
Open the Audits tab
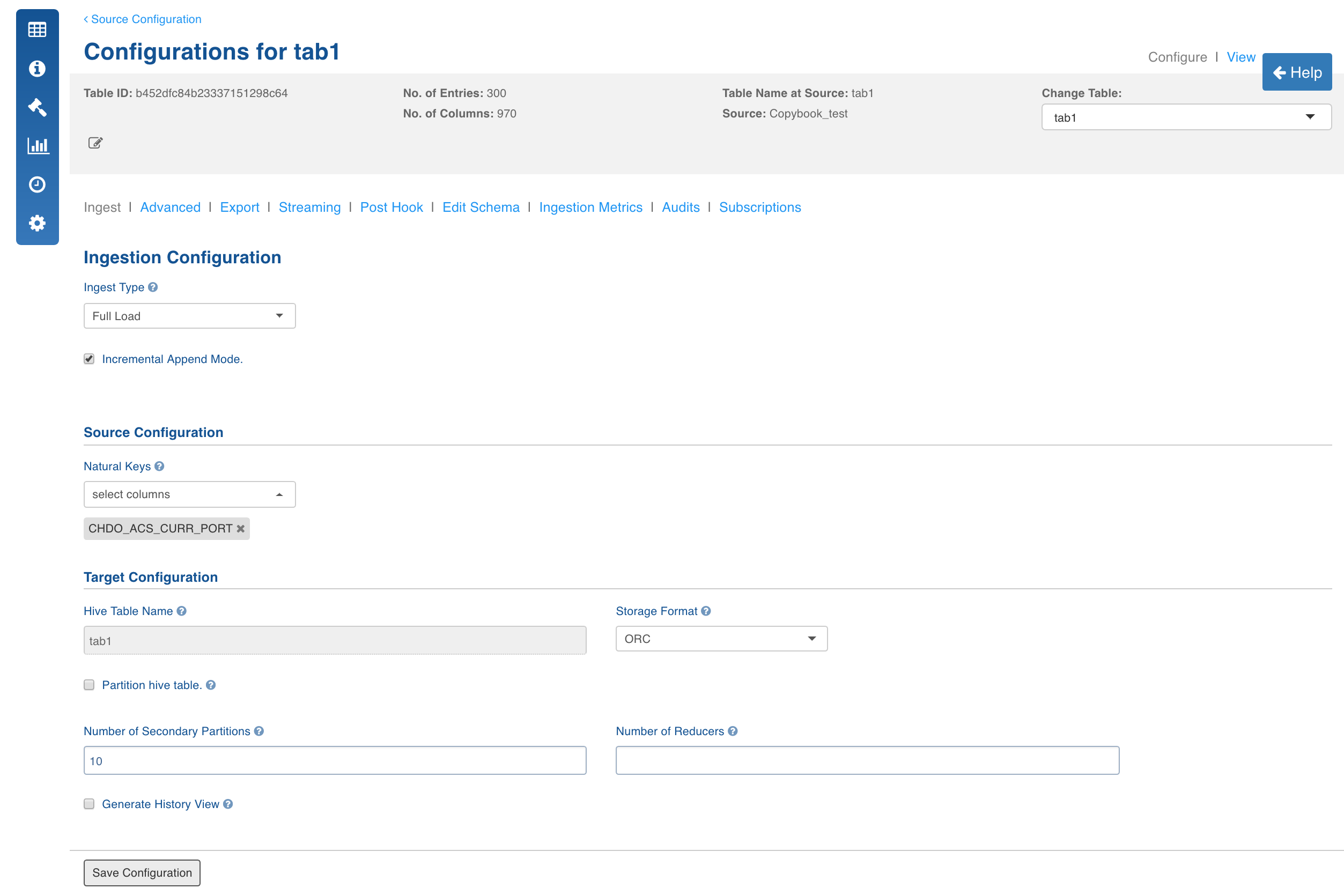[681, 208]
